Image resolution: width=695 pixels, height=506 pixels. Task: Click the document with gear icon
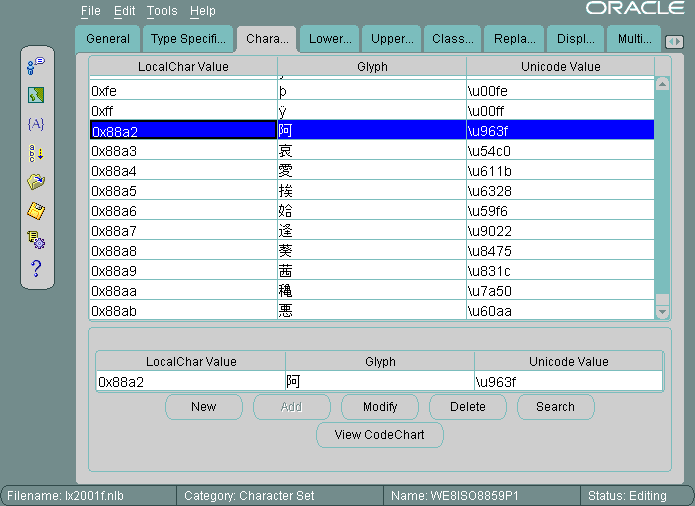coord(36,239)
